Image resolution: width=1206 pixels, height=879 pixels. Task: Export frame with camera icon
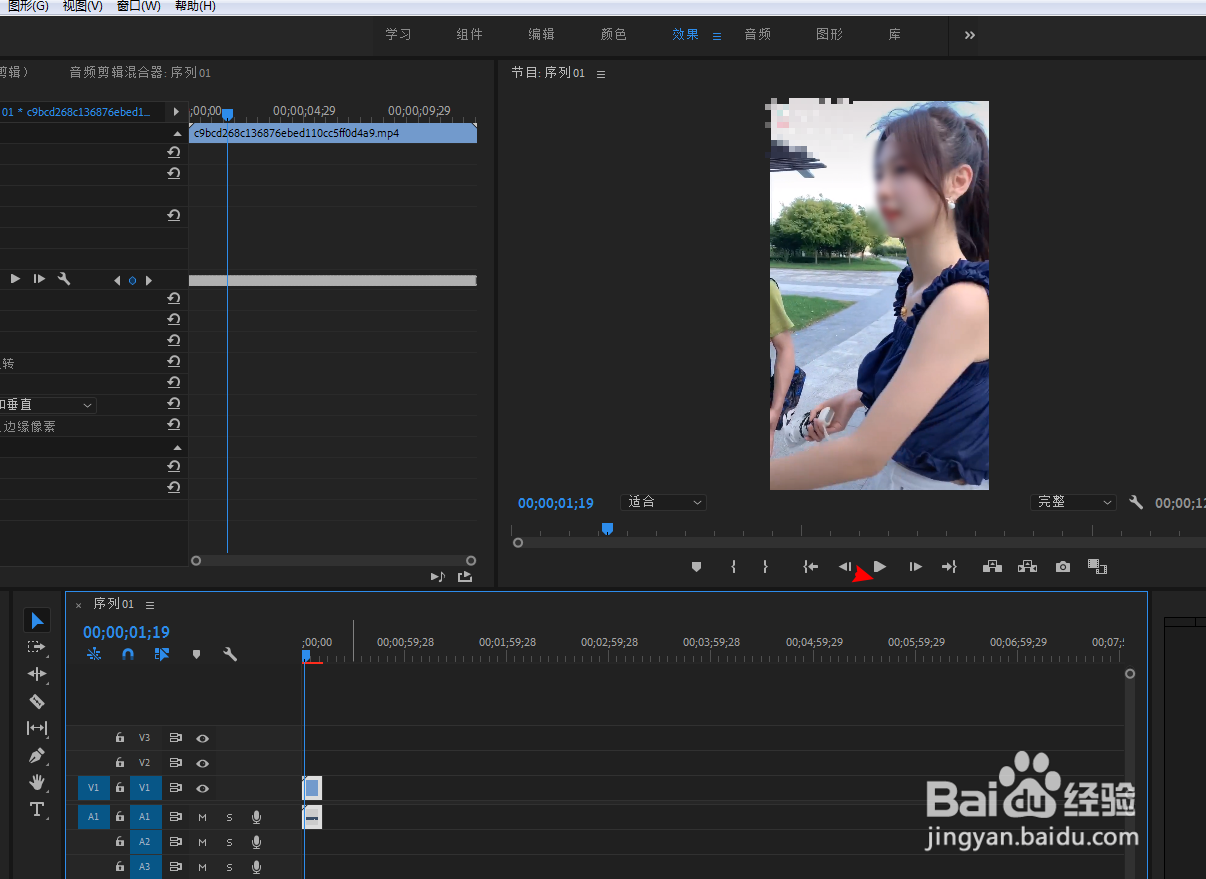coord(1063,567)
